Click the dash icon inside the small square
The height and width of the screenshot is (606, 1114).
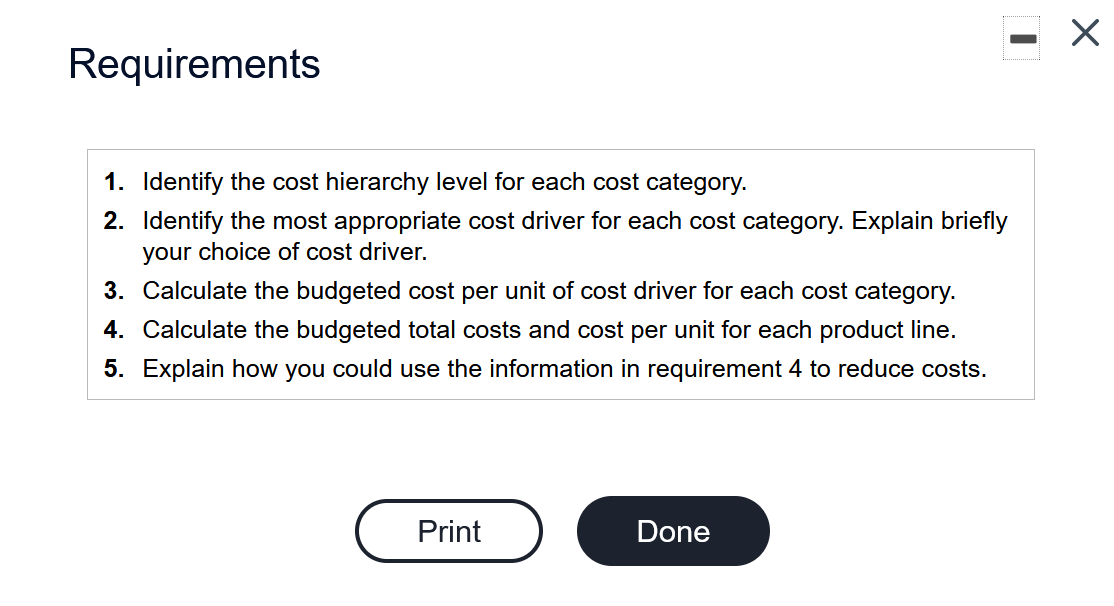coord(1021,37)
